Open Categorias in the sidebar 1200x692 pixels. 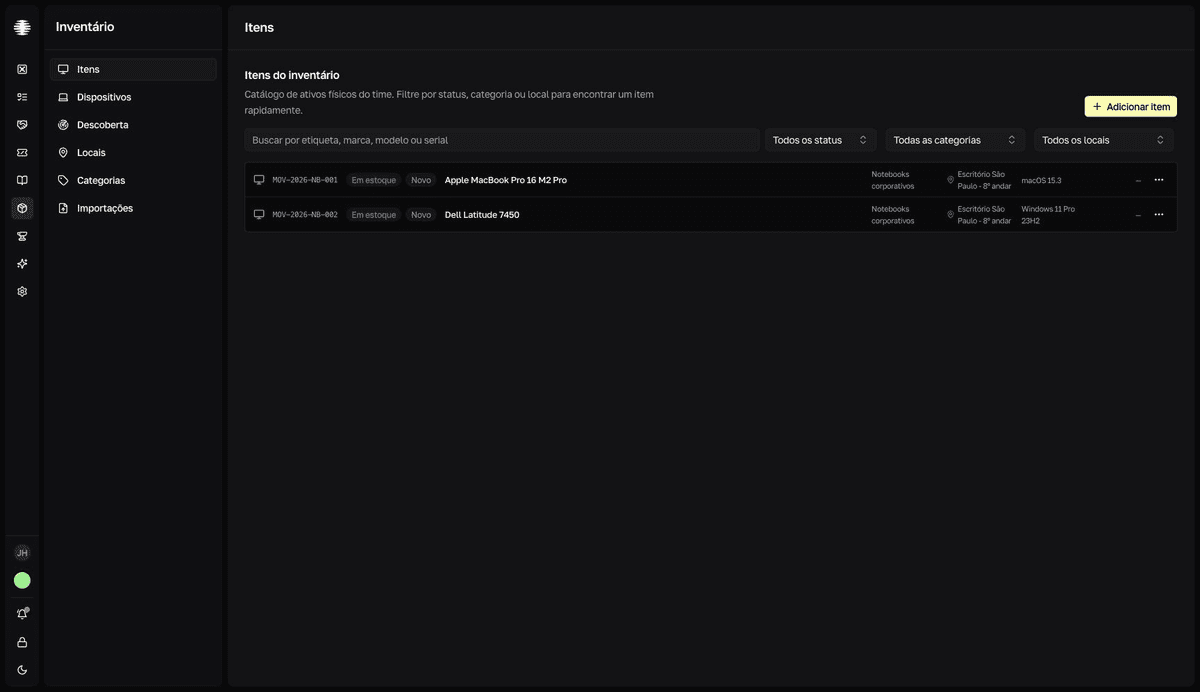(133, 180)
